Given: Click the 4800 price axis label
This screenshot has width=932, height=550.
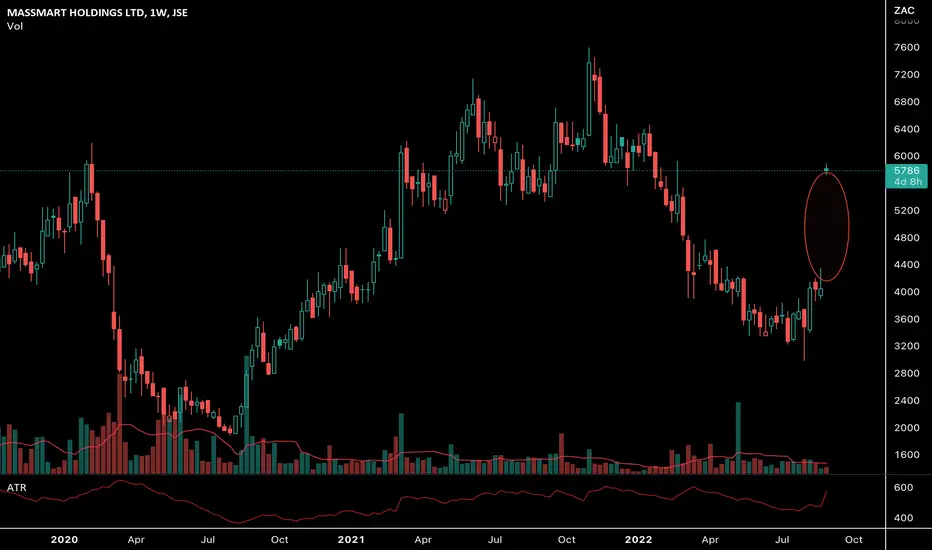Looking at the screenshot, I should click(x=906, y=238).
